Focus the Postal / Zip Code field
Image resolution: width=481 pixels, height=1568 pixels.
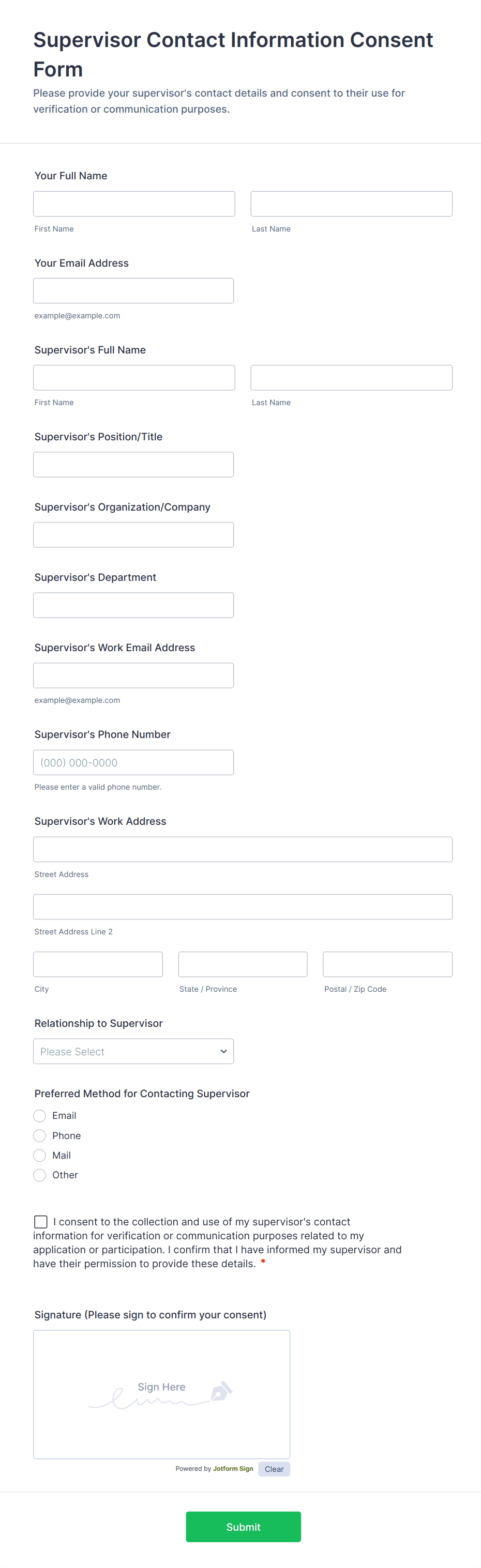click(387, 964)
